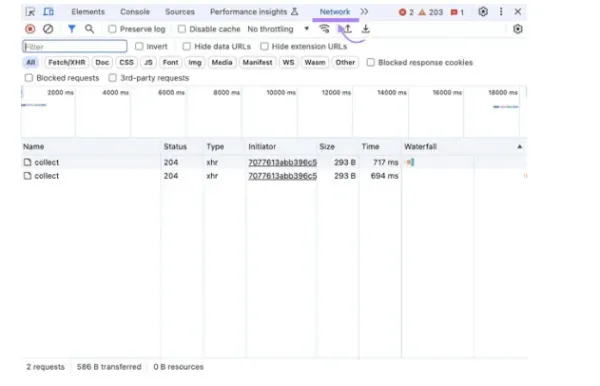Filter by JS type
This screenshot has width=600, height=386.
(148, 62)
